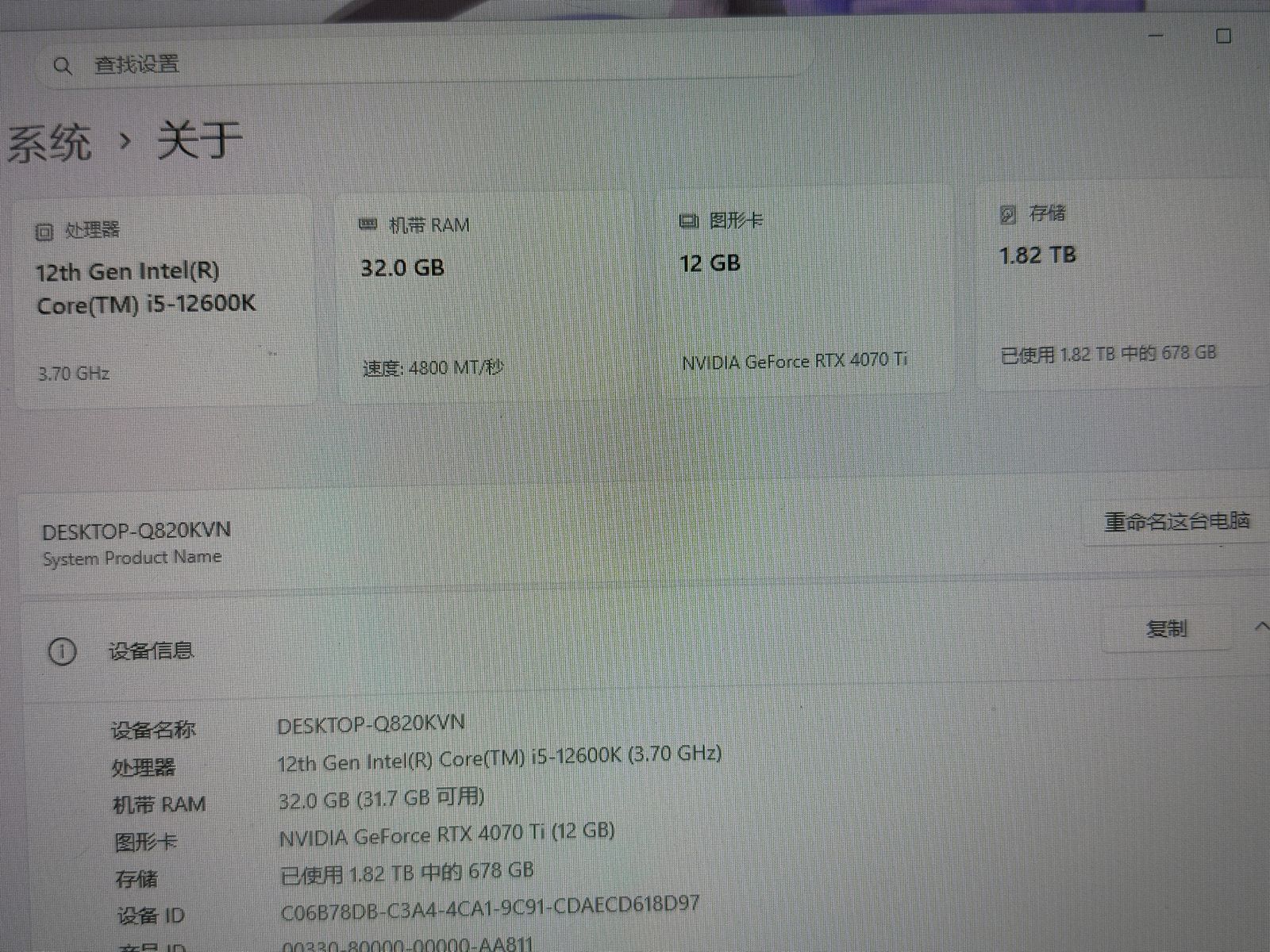The image size is (1270, 952).
Task: Select the 32.0 GB (31.7 GB 可用) value
Action: click(381, 798)
